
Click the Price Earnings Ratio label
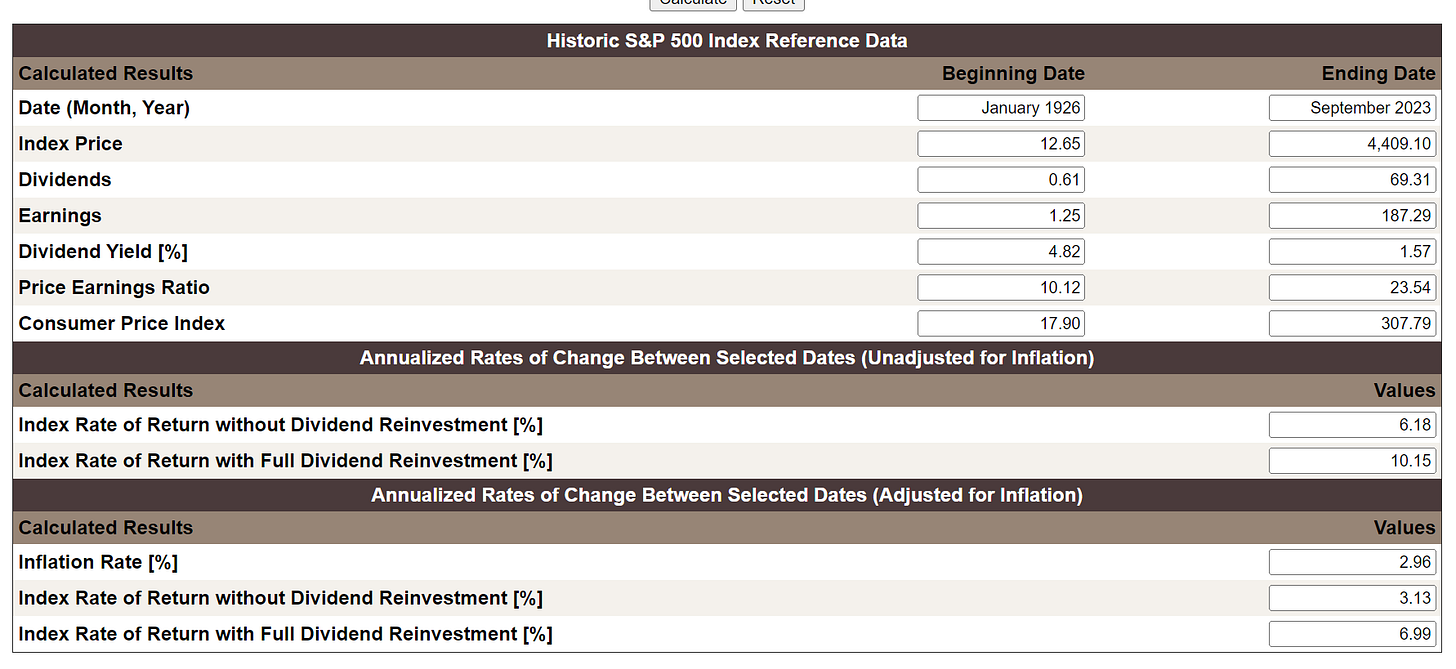coord(114,288)
